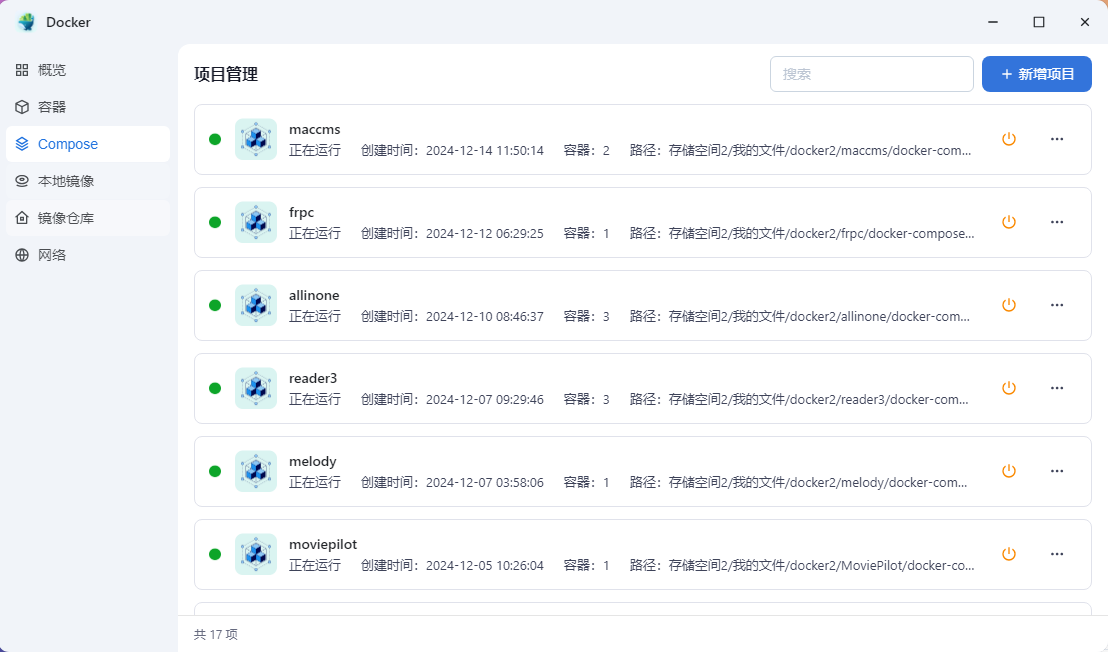1108x652 pixels.
Task: Minimize the Docker window
Action: pyautogui.click(x=993, y=22)
